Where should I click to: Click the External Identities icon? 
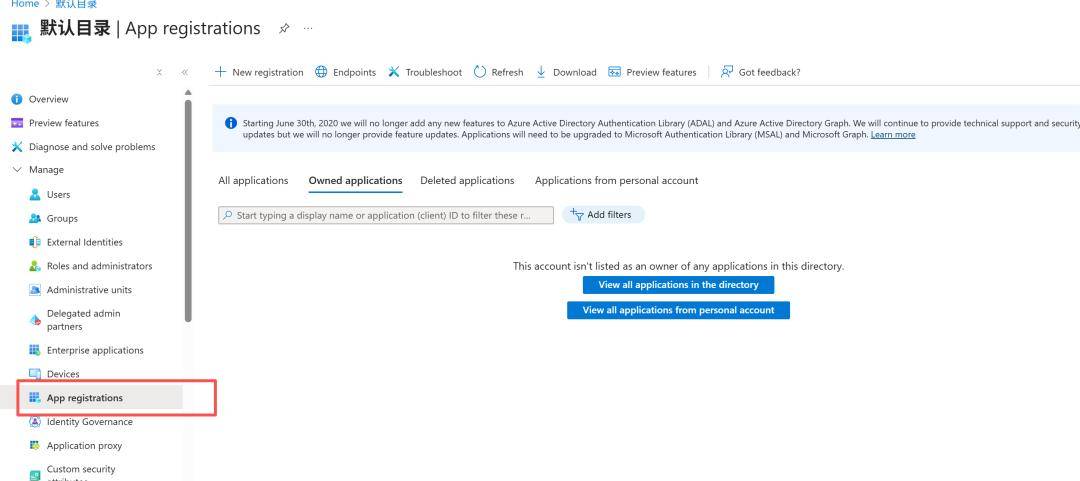click(x=35, y=242)
